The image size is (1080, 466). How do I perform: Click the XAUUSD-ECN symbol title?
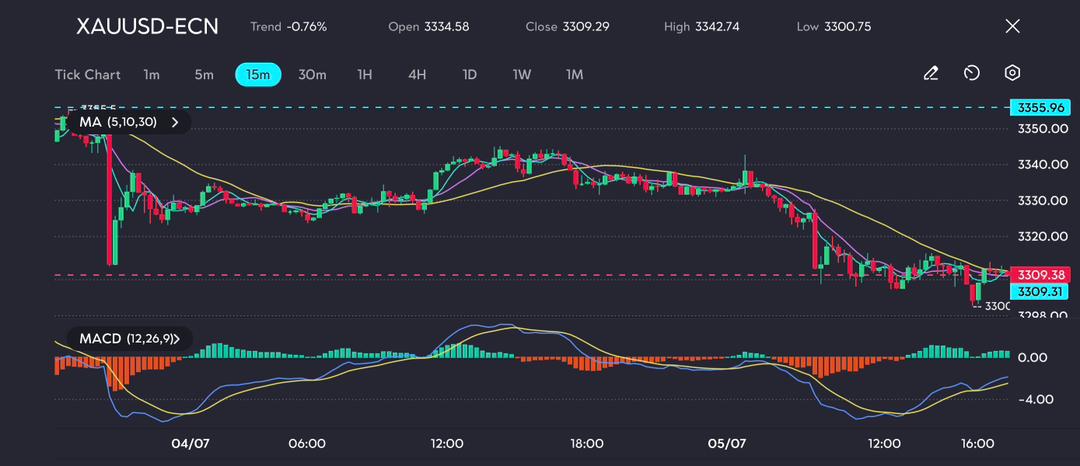pos(147,26)
